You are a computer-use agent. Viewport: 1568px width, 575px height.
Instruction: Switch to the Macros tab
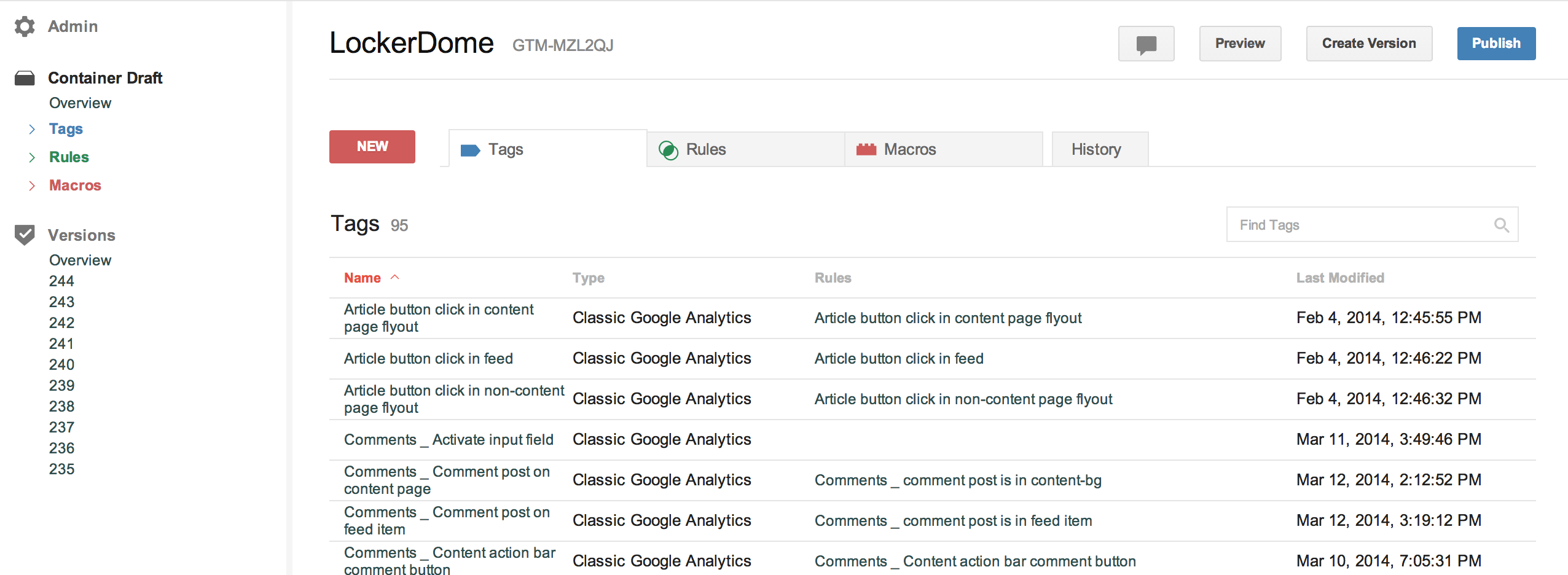[944, 149]
